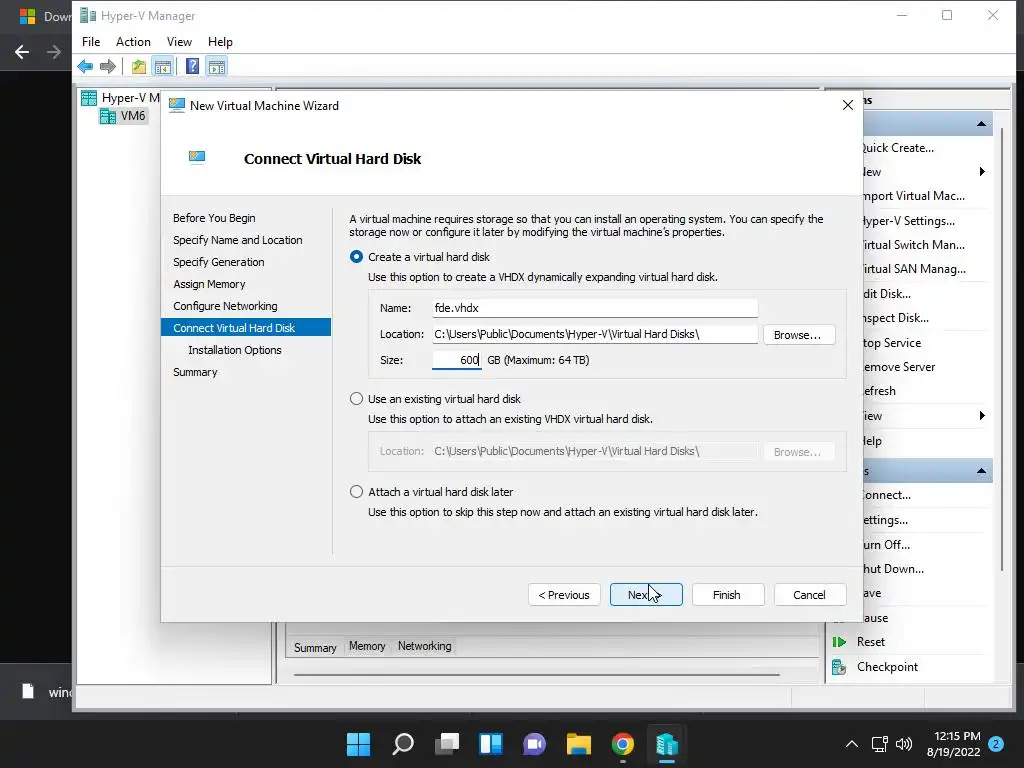Go to Installation Options step

234,350
